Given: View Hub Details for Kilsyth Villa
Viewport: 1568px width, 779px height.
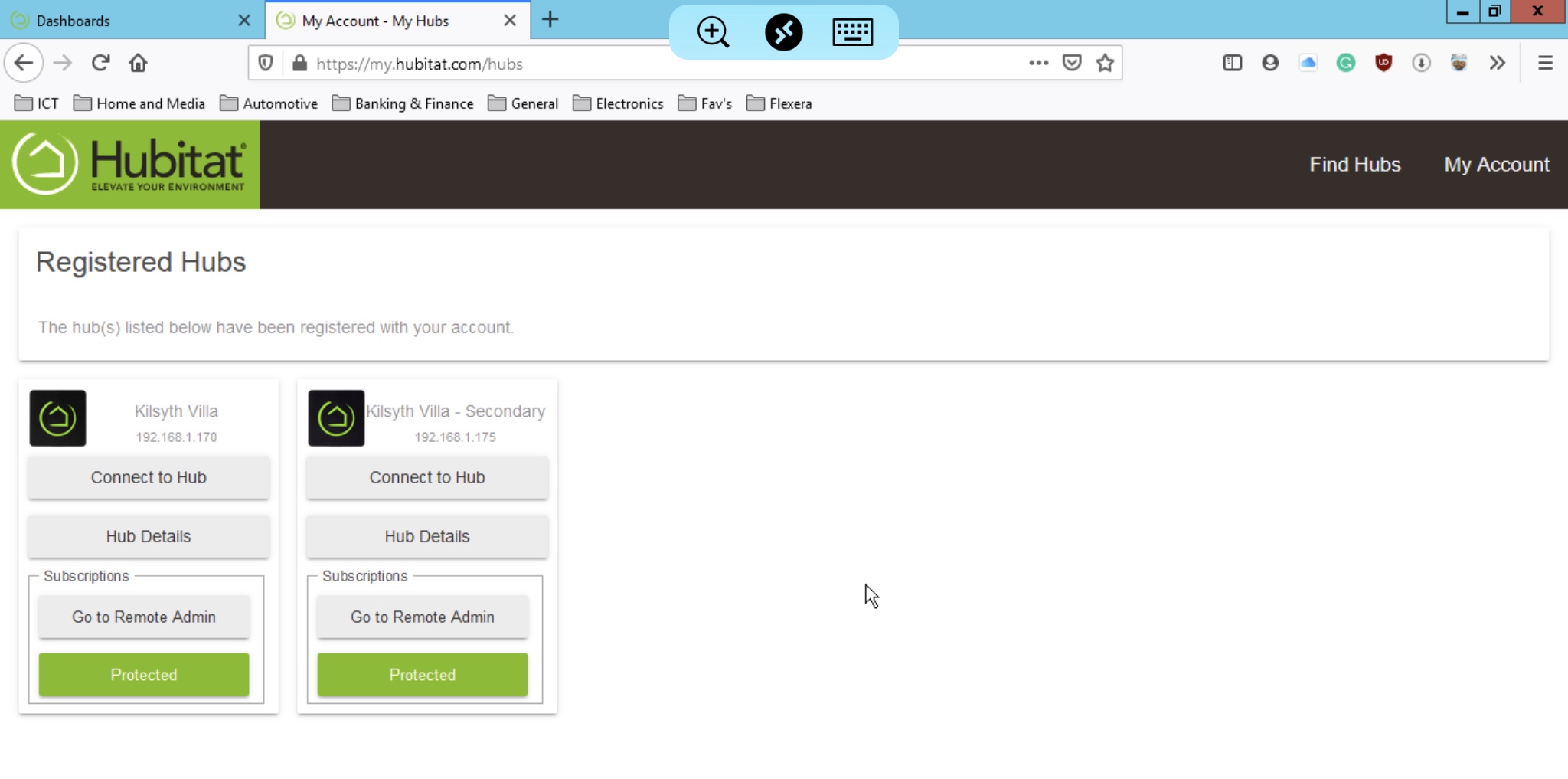Looking at the screenshot, I should (x=149, y=536).
